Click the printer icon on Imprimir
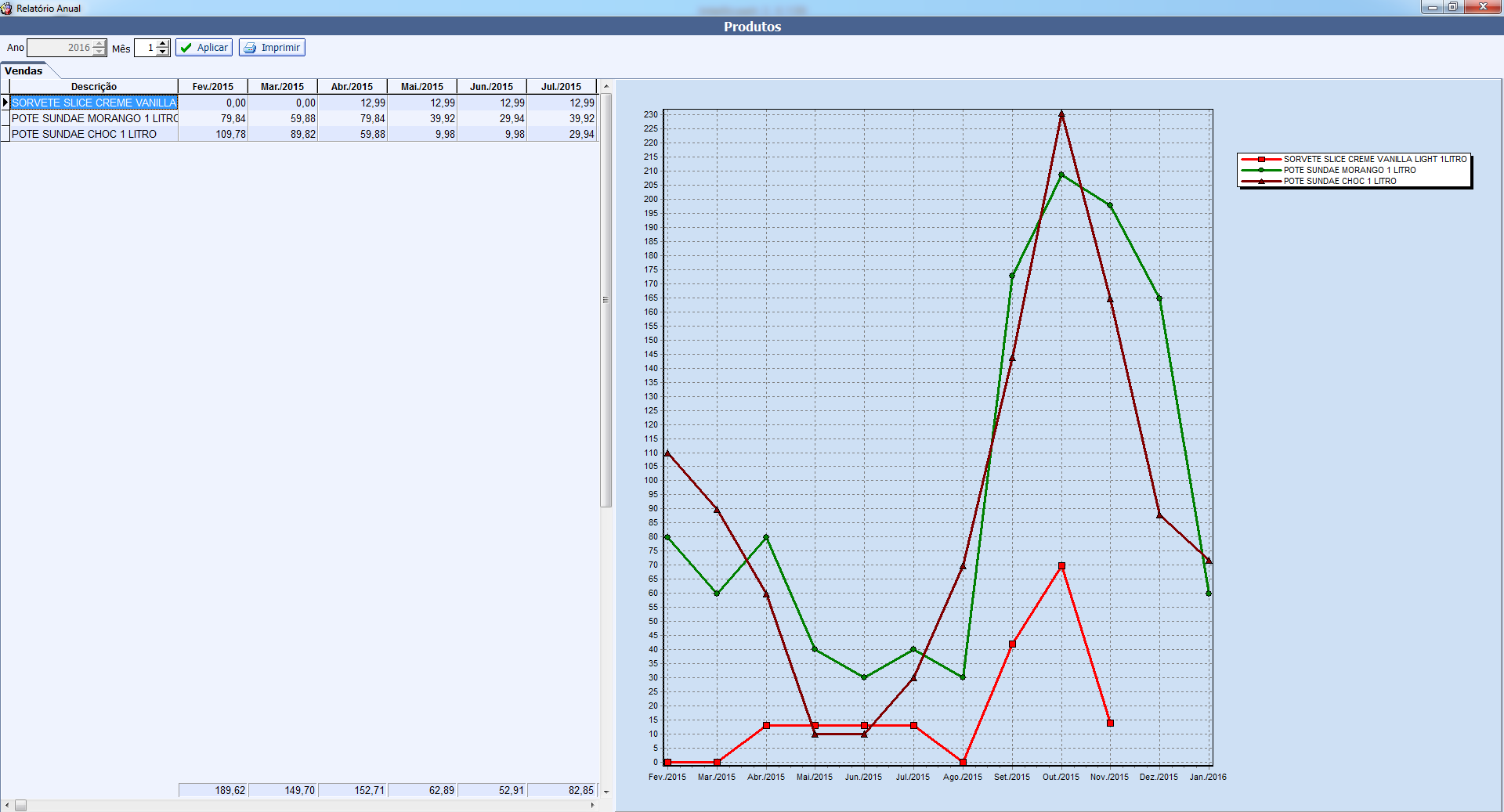The width and height of the screenshot is (1504, 812). click(x=250, y=48)
